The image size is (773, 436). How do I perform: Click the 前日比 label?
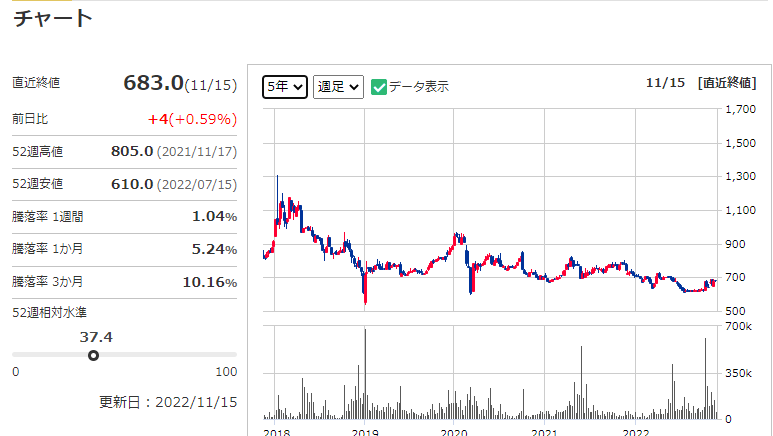(x=30, y=119)
